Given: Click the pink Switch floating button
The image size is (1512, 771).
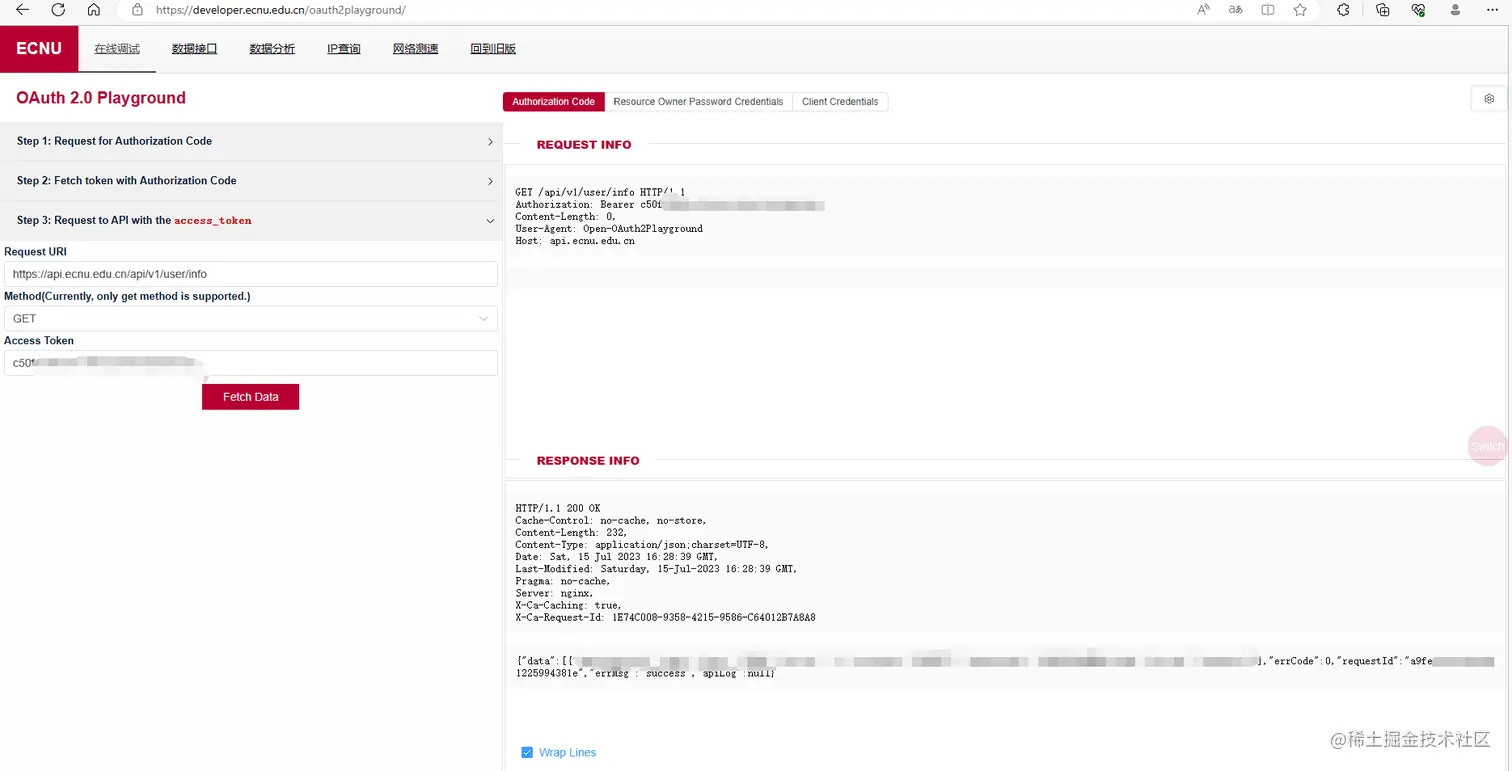Looking at the screenshot, I should point(1487,446).
